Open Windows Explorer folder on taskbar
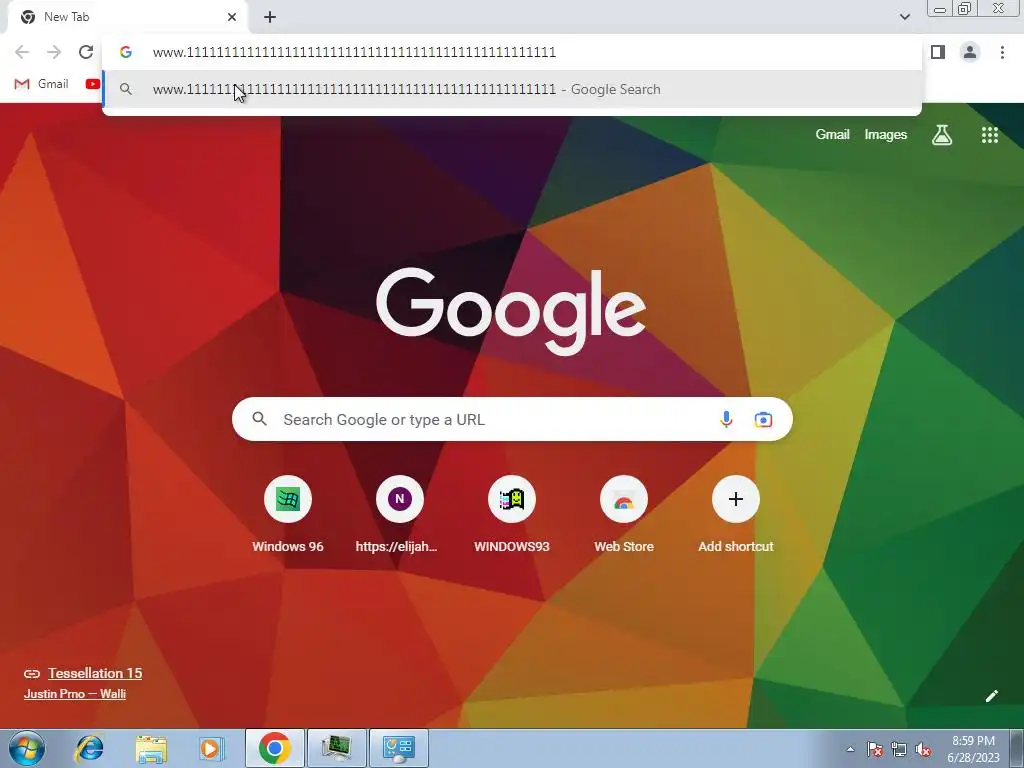Screen dimensions: 1024x768 tap(151, 748)
